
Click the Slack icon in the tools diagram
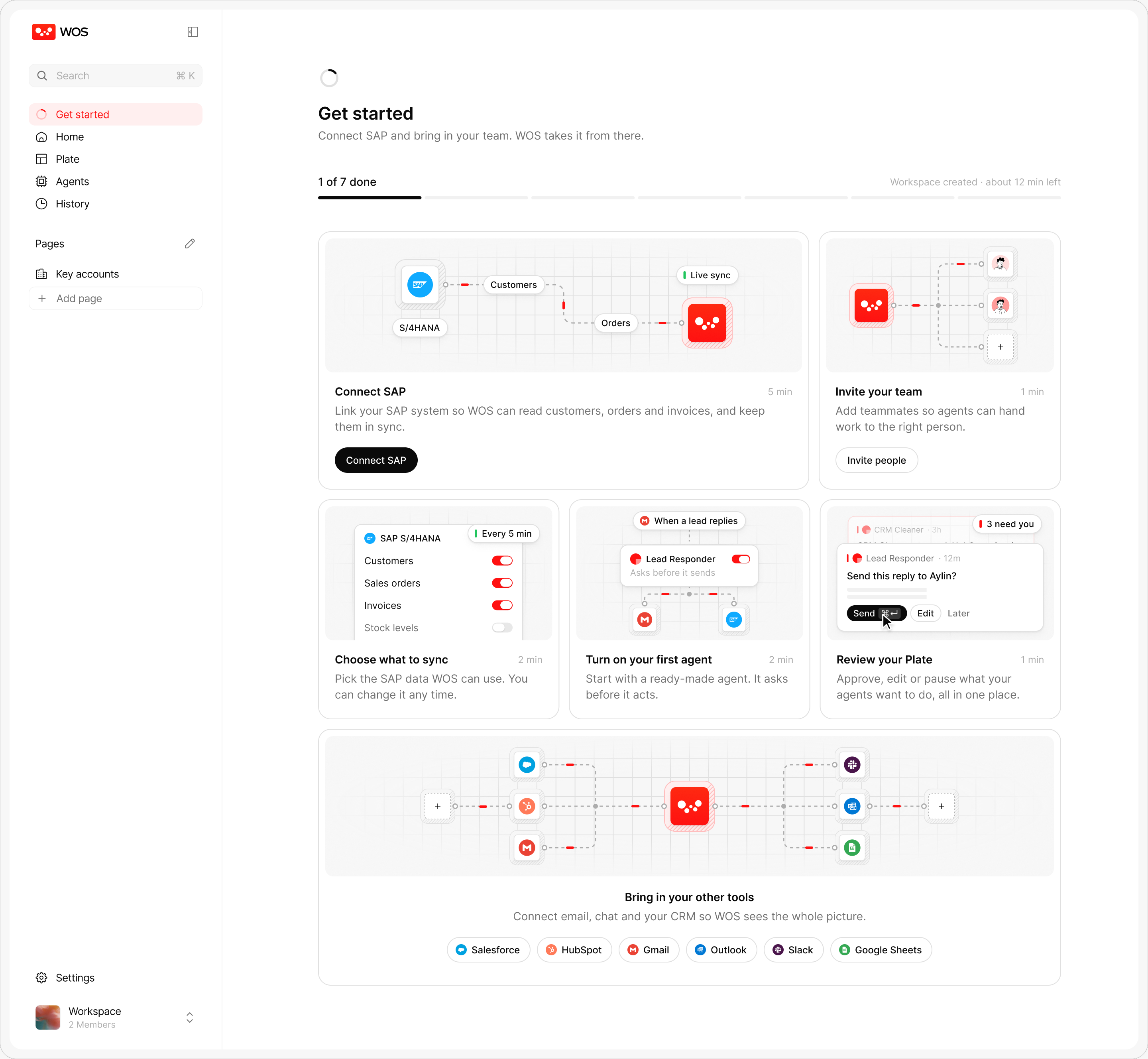(x=852, y=764)
